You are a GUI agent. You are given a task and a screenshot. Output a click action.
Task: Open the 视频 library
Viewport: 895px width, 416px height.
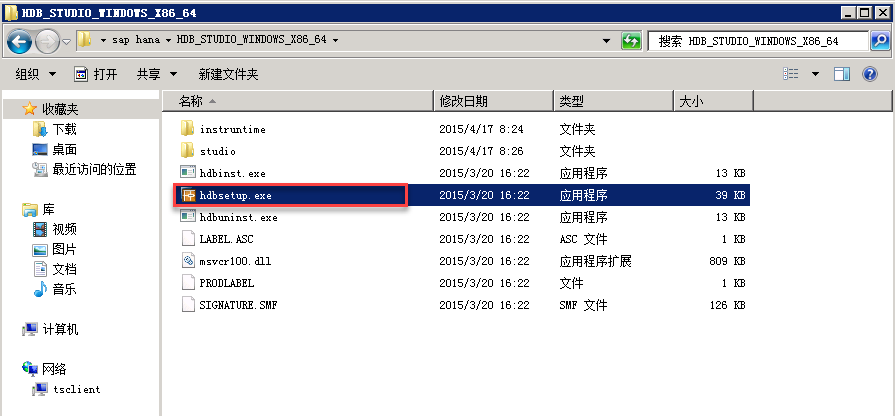click(x=64, y=229)
